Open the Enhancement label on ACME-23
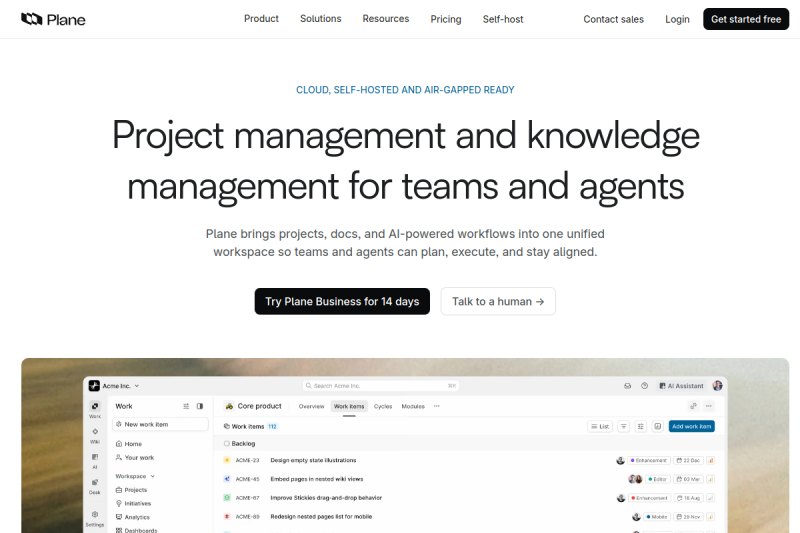Screen dimensions: 800x533 pyautogui.click(x=648, y=461)
